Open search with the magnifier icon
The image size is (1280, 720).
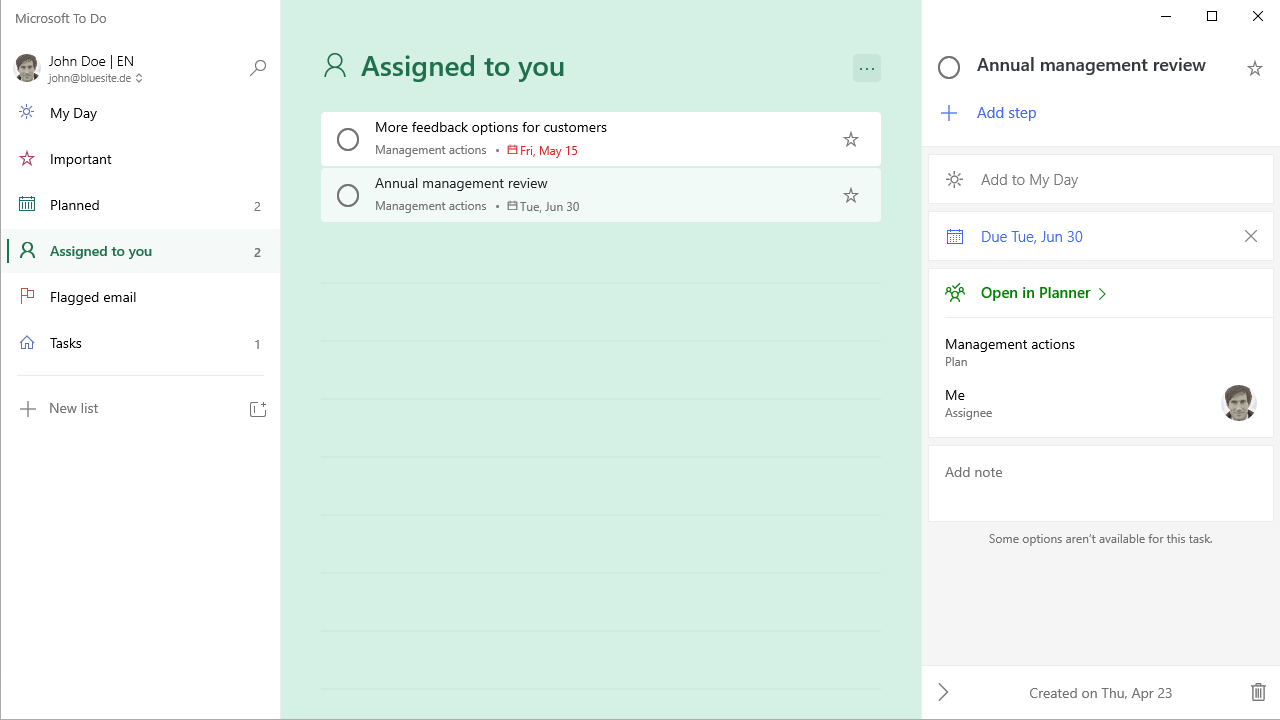point(258,68)
